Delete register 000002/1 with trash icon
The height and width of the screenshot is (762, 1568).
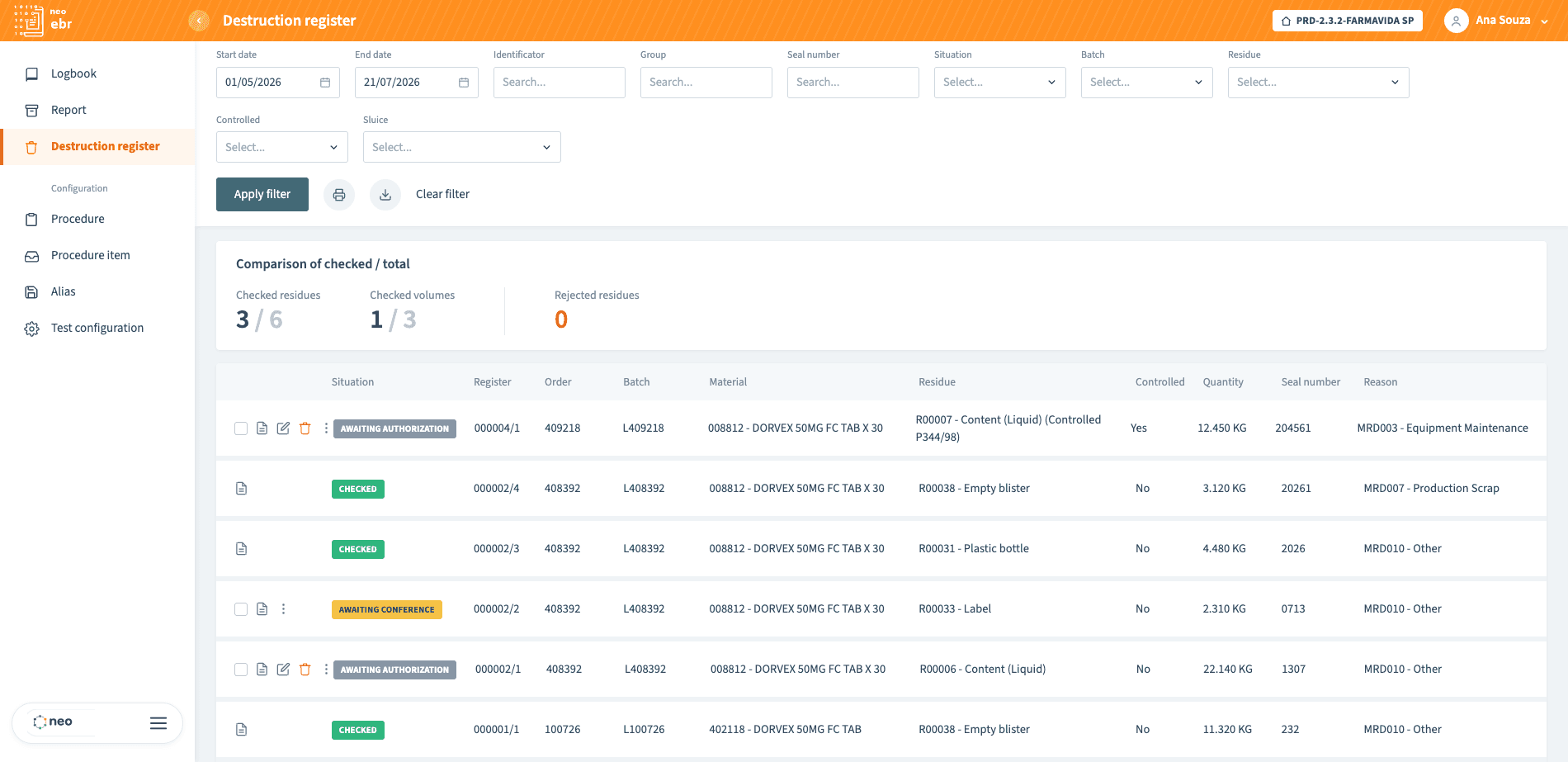(x=305, y=670)
